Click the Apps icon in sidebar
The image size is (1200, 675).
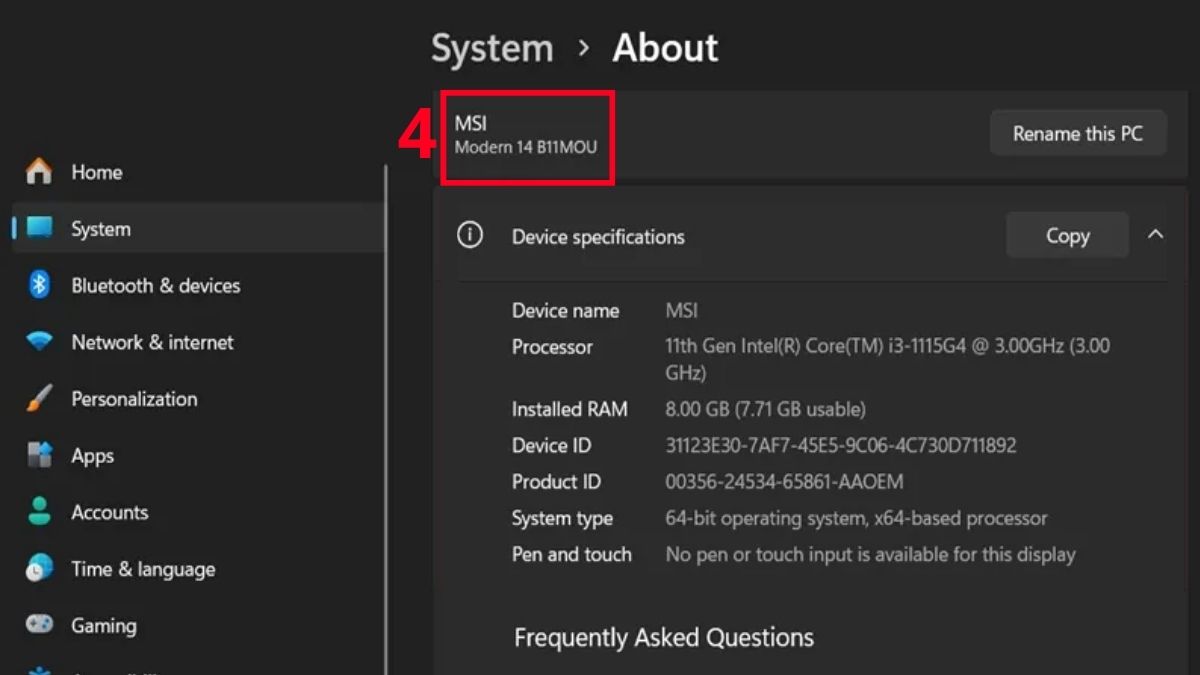click(x=39, y=456)
